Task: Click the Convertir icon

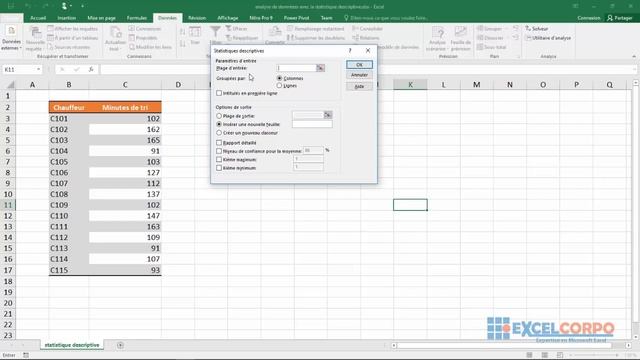Action: (275, 32)
